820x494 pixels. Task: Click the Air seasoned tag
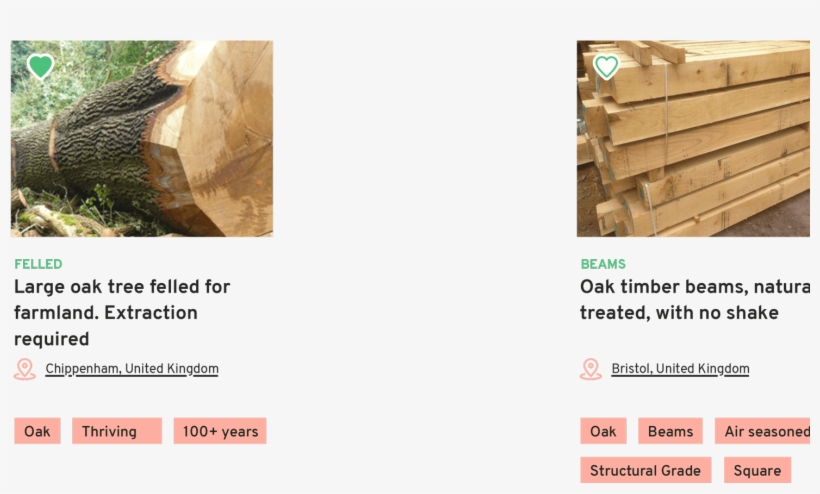click(763, 431)
